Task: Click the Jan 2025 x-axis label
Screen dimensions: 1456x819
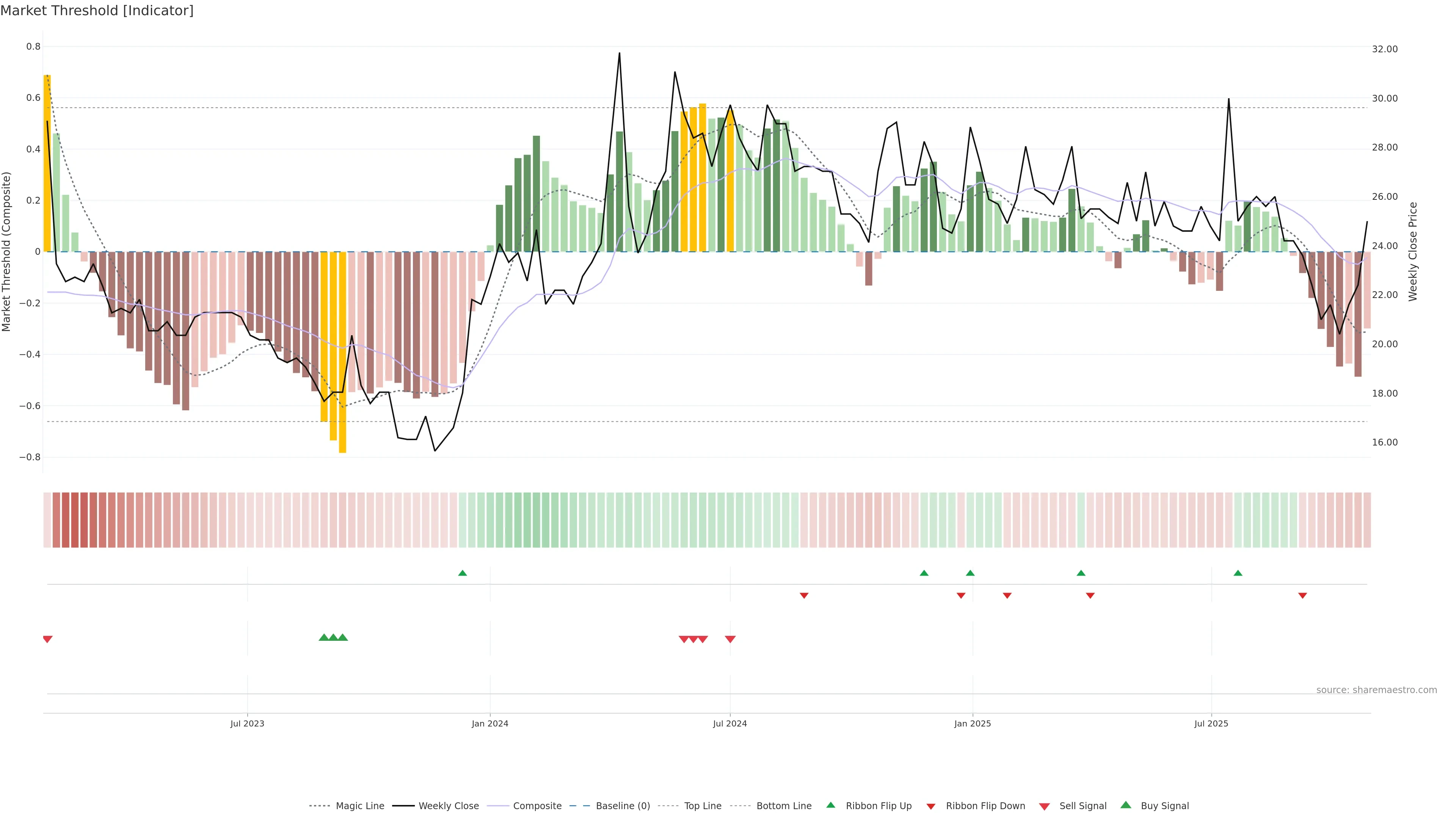Action: pyautogui.click(x=972, y=723)
